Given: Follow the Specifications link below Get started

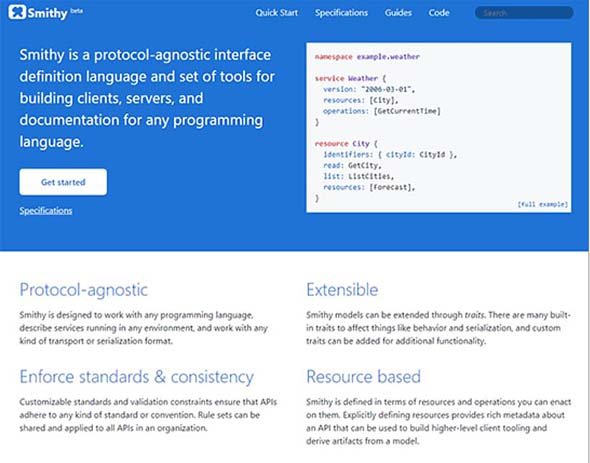Looking at the screenshot, I should coord(46,210).
